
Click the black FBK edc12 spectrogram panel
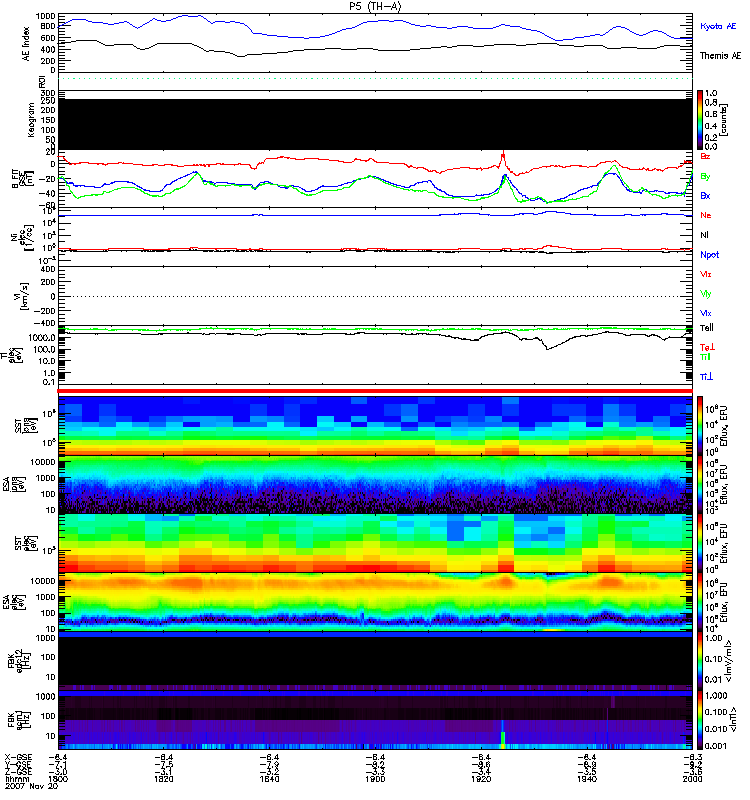[x=375, y=661]
